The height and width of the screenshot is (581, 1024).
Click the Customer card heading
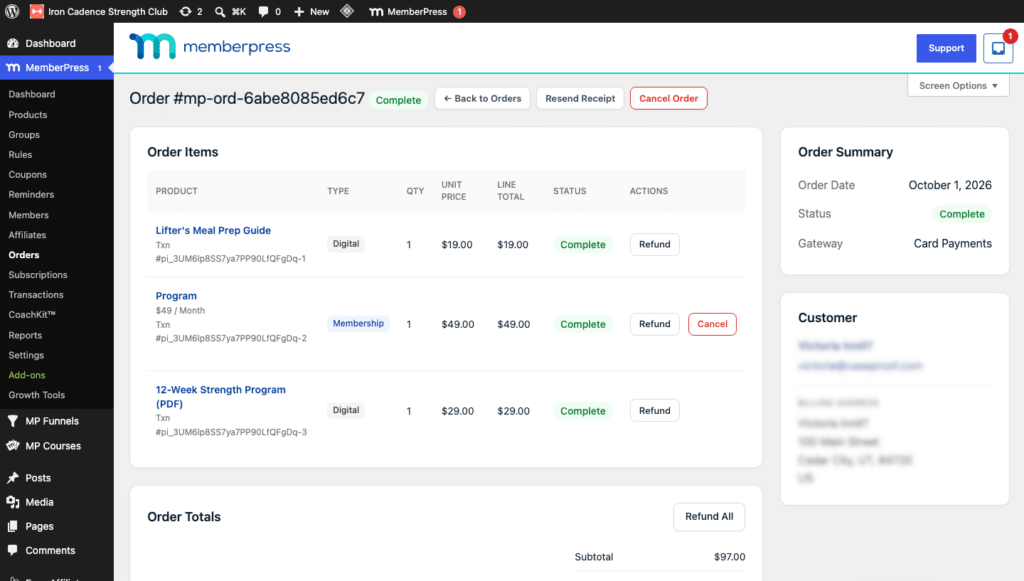827,318
